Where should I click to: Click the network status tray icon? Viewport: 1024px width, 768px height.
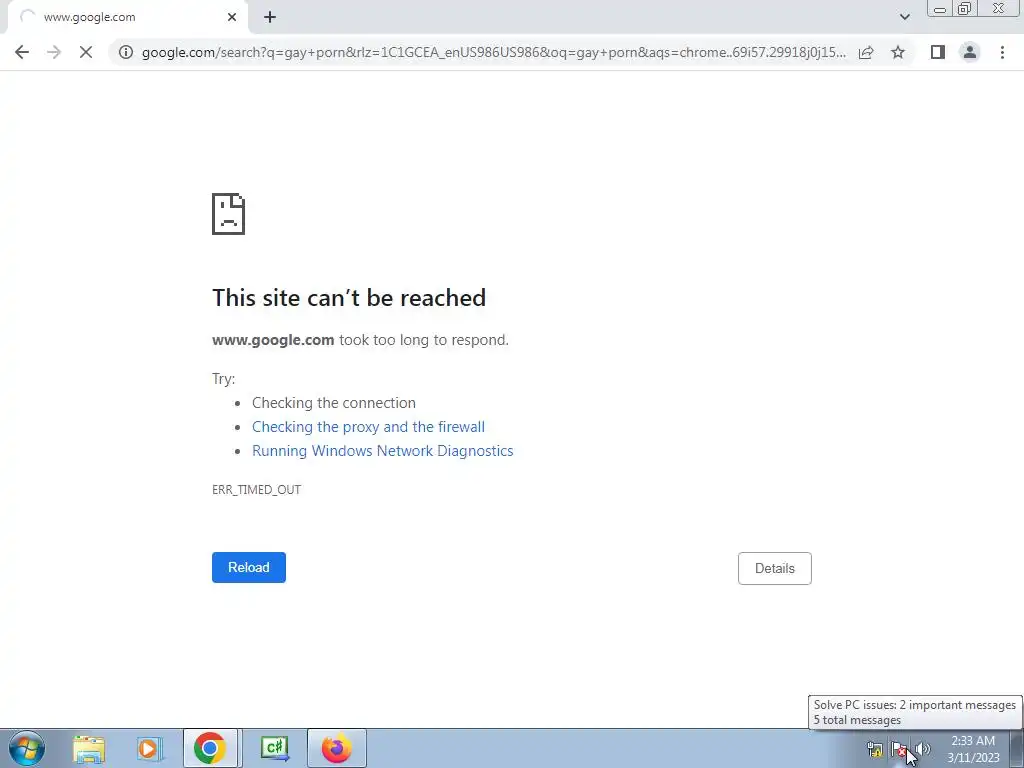point(874,750)
